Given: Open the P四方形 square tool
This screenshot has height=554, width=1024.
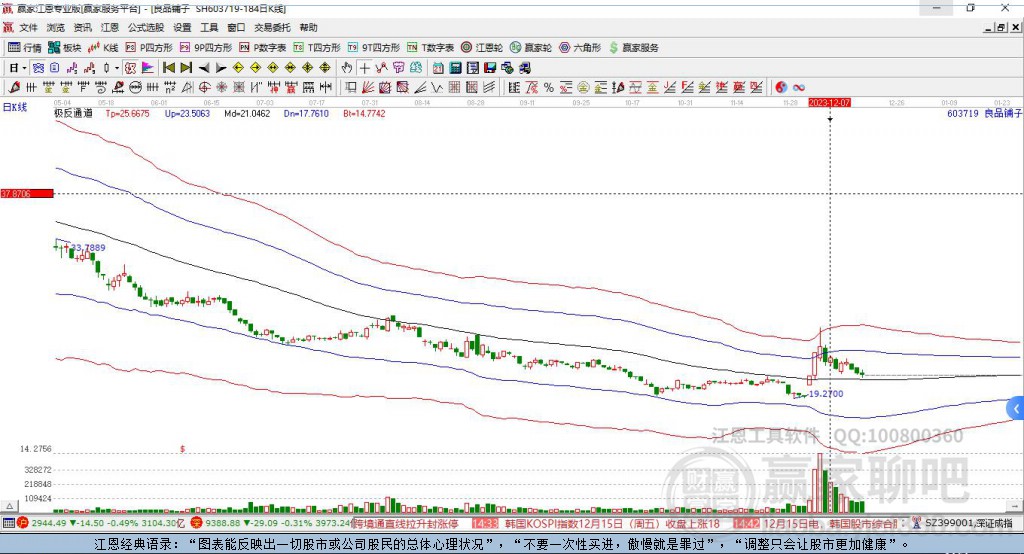Looking at the screenshot, I should (x=149, y=48).
